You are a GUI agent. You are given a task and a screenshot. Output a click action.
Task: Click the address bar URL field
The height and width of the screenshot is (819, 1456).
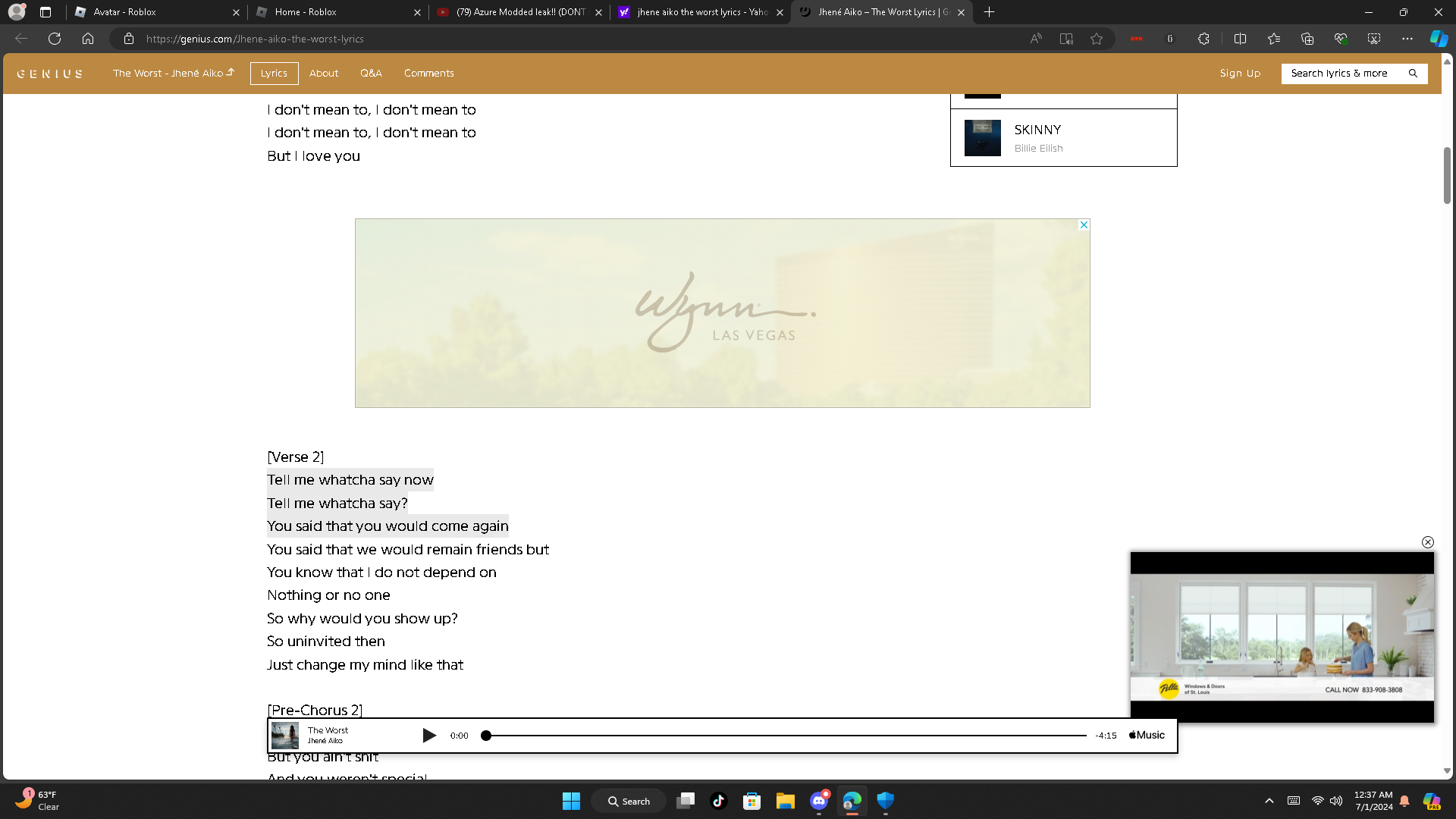tap(576, 39)
